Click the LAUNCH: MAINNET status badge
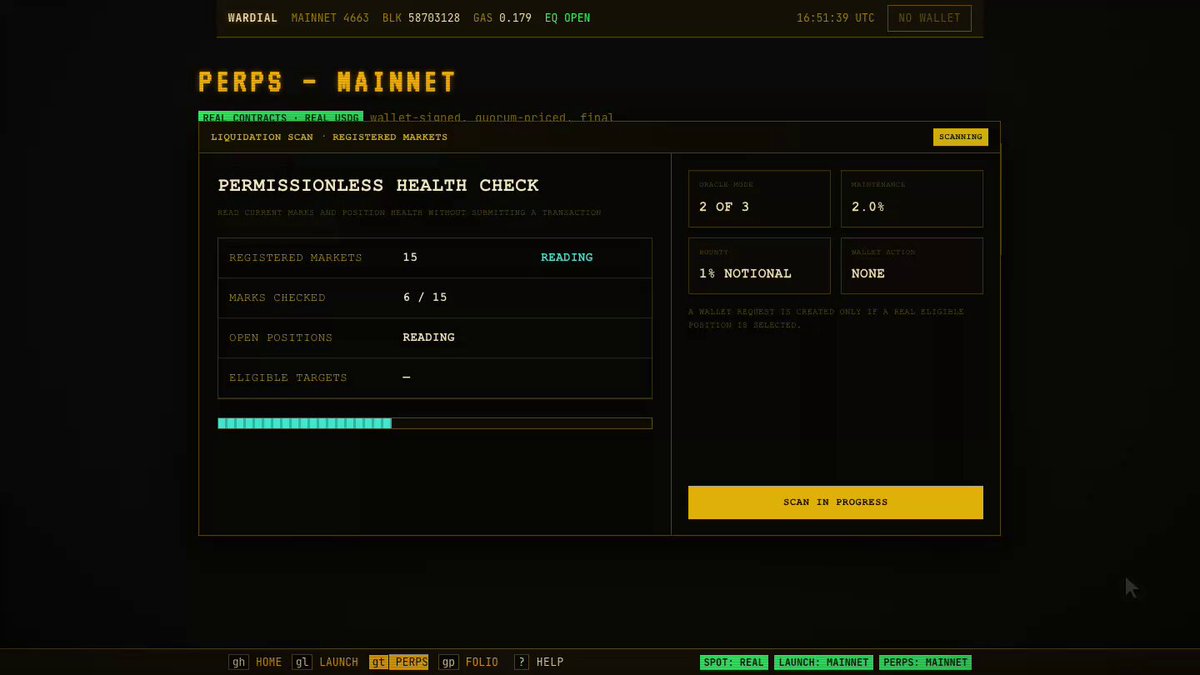1200x675 pixels. click(x=823, y=662)
